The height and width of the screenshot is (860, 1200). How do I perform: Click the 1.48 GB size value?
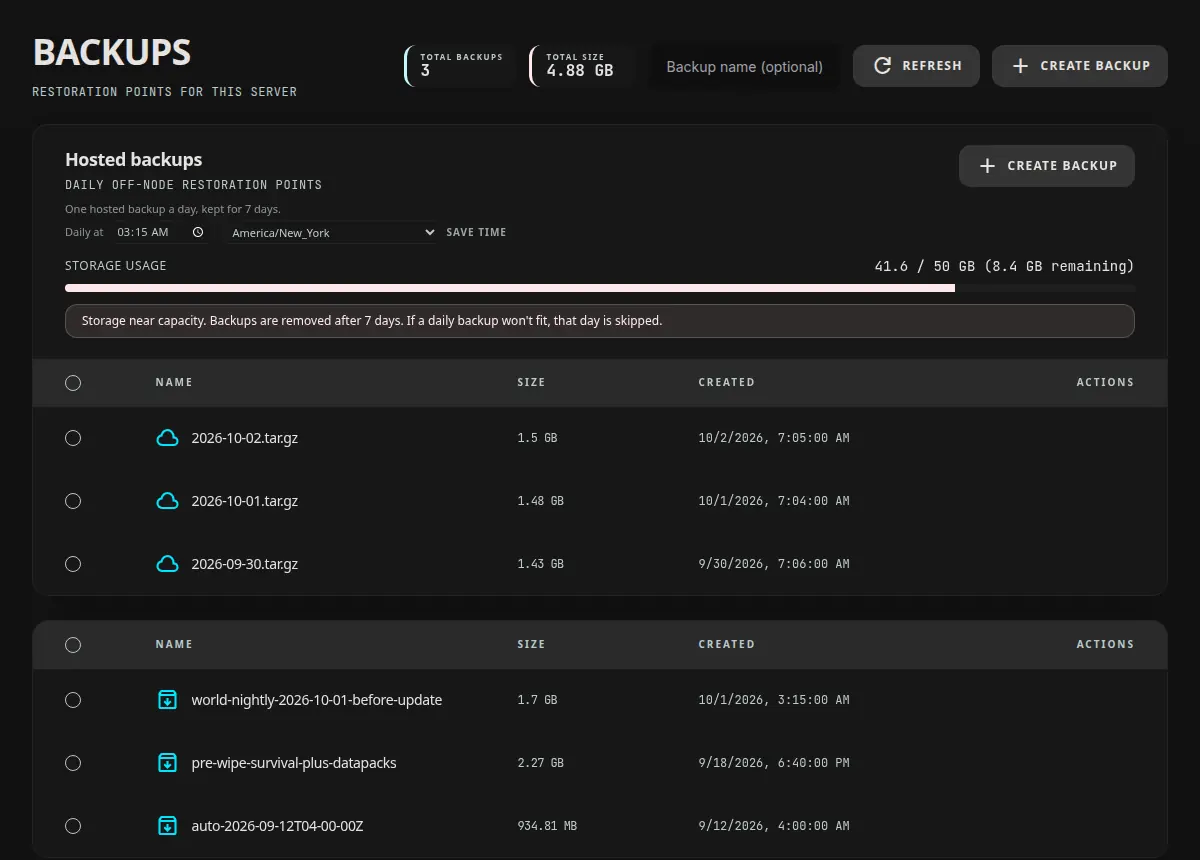tap(540, 501)
